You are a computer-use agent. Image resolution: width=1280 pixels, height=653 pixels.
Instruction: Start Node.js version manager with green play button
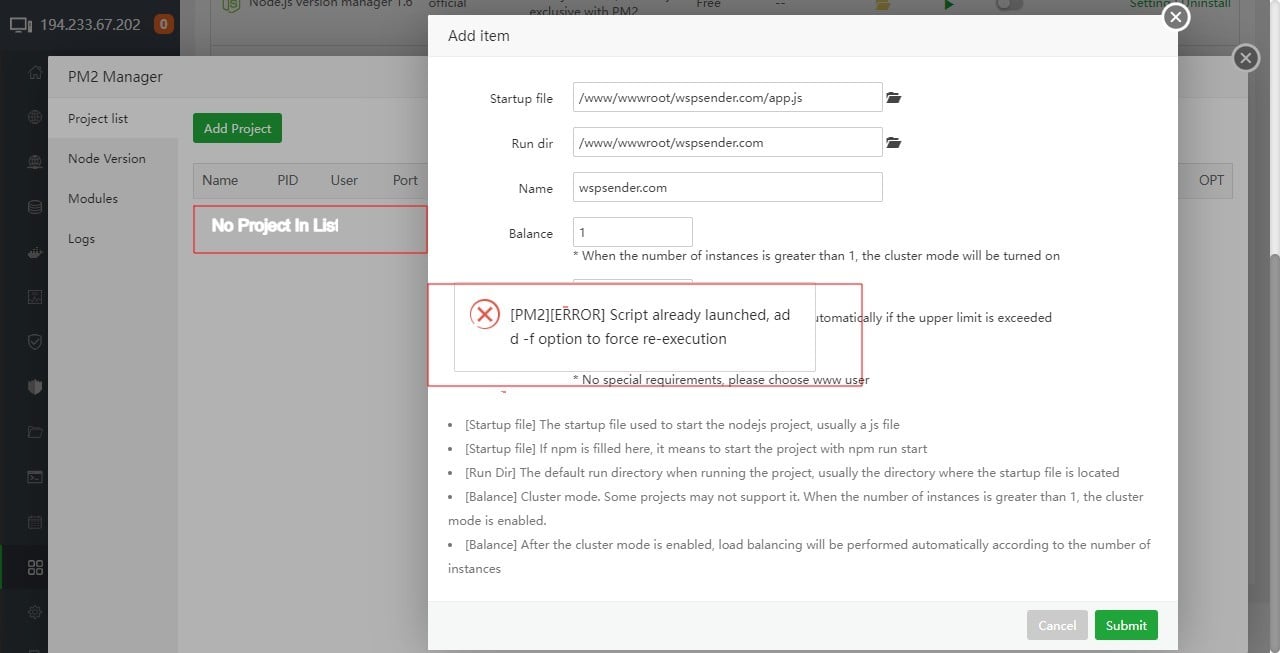pyautogui.click(x=948, y=5)
